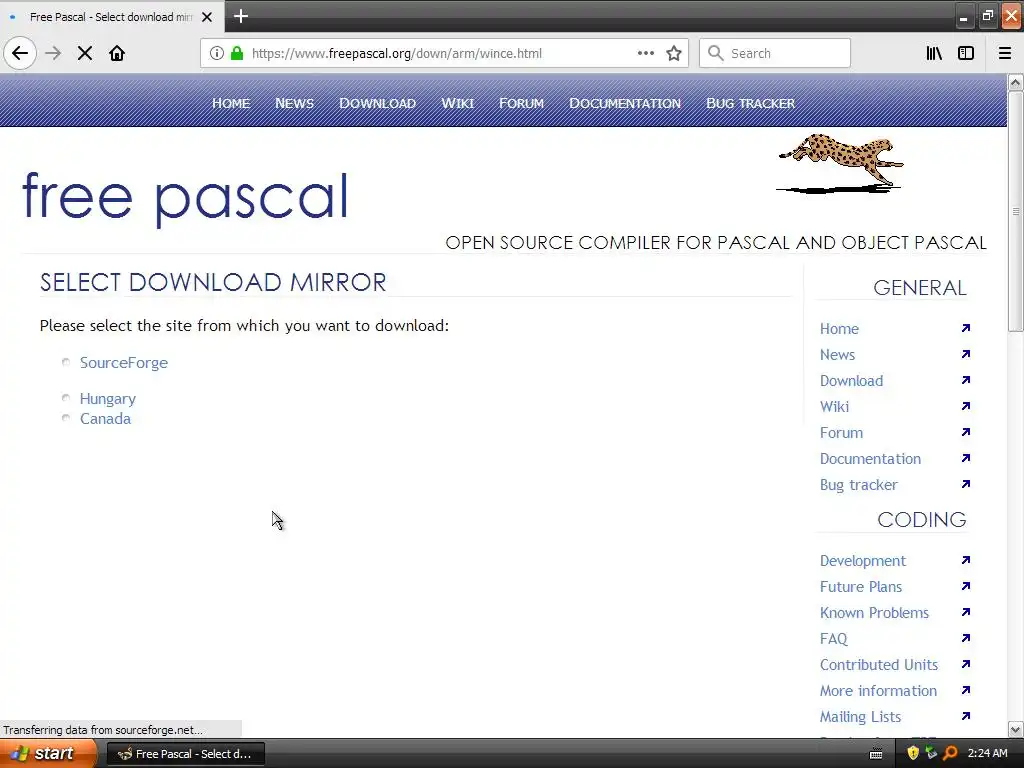The width and height of the screenshot is (1024, 768).
Task: Show site information icon in address bar
Action: tap(217, 54)
